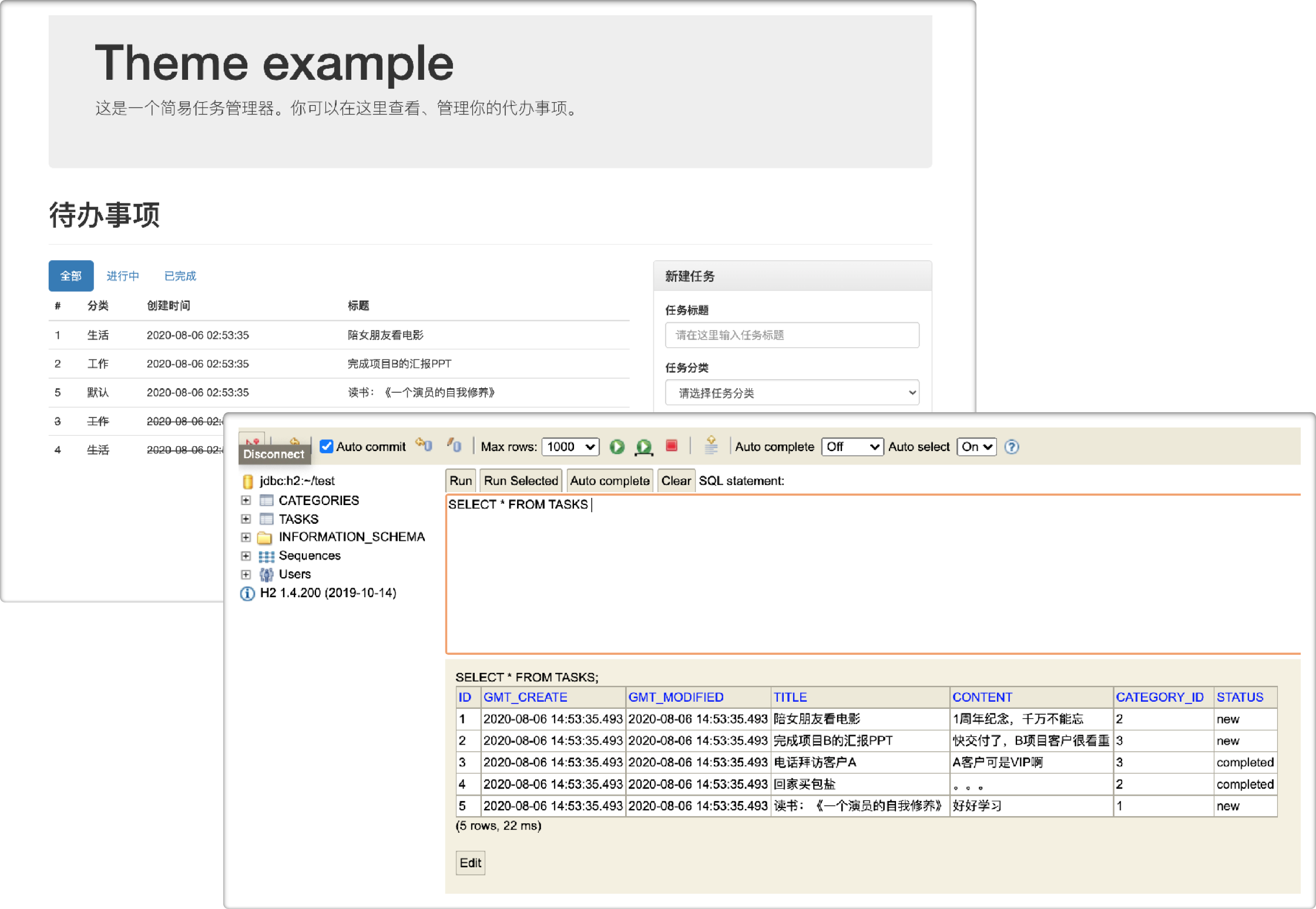Open the Auto select On dropdown
This screenshot has width=1316, height=909.
[x=976, y=447]
